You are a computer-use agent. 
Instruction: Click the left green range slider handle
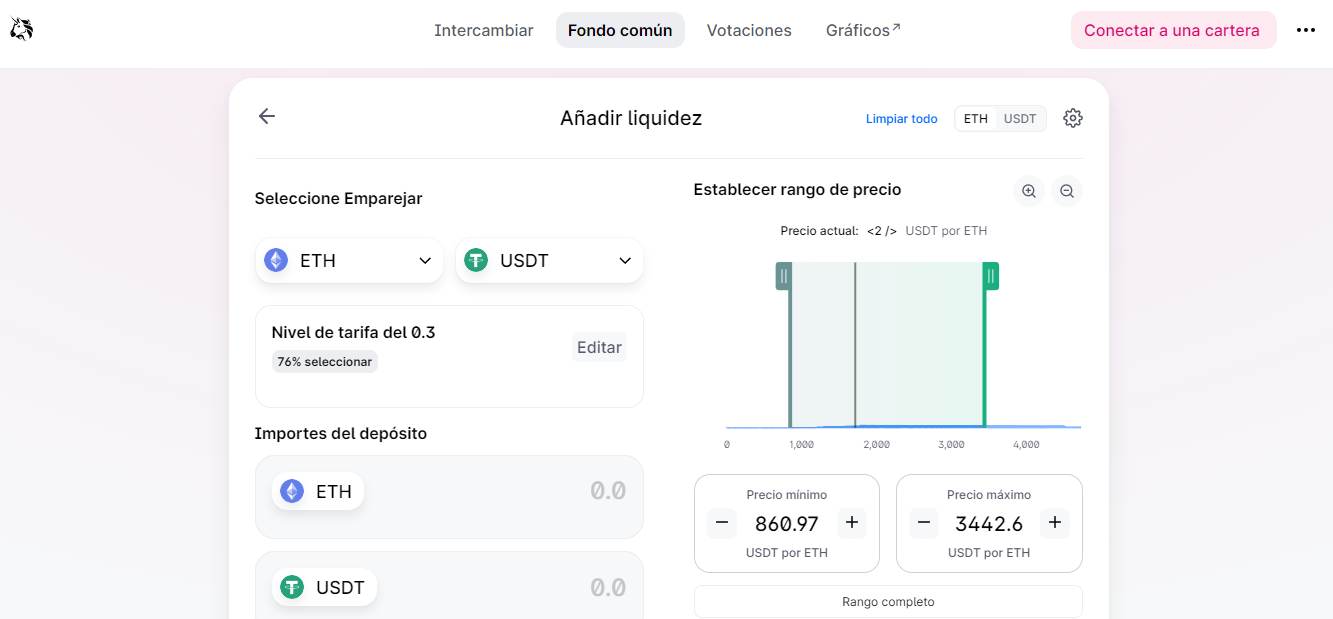[x=784, y=276]
